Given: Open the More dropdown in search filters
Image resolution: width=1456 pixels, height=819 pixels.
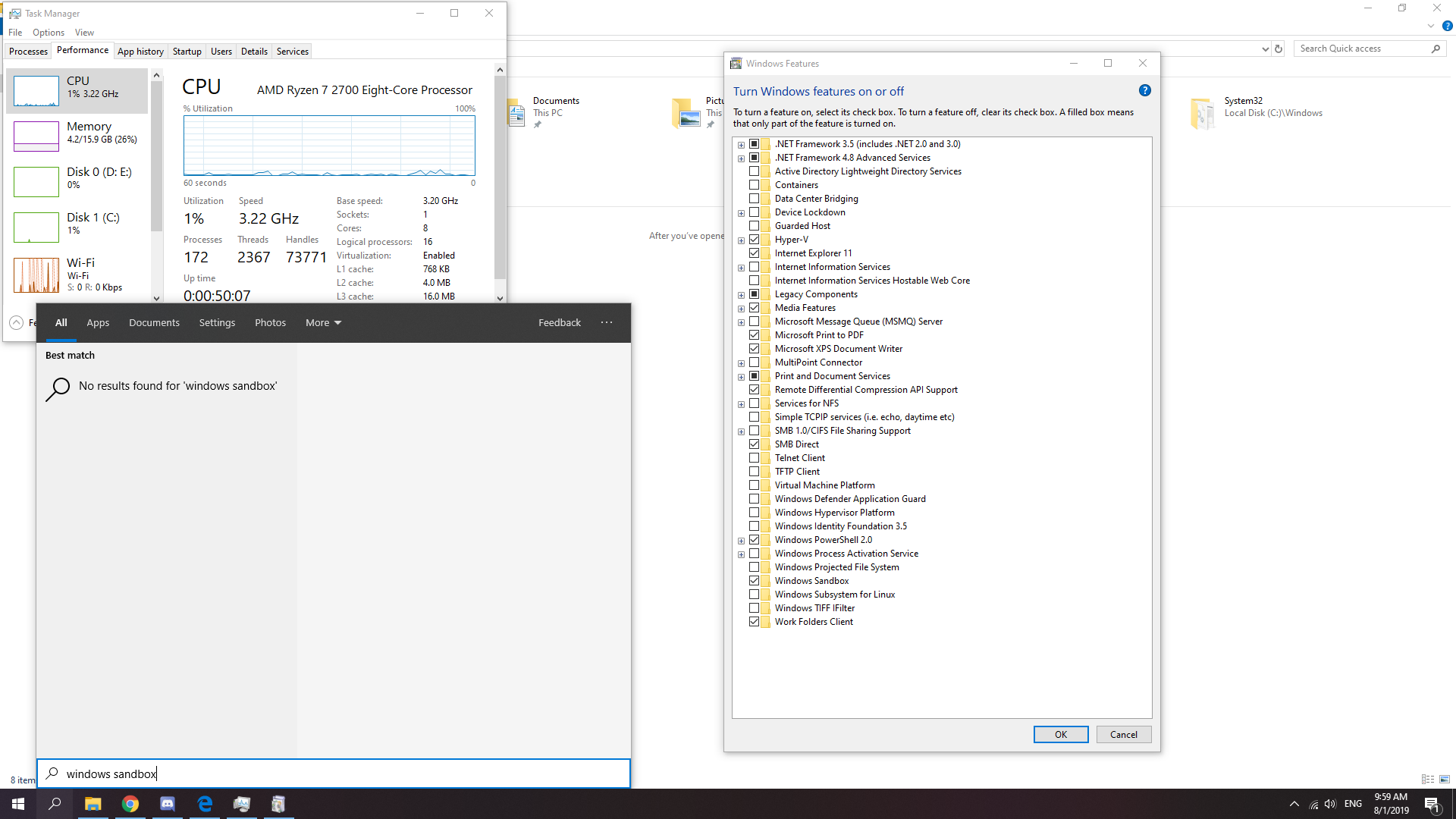Looking at the screenshot, I should (323, 322).
